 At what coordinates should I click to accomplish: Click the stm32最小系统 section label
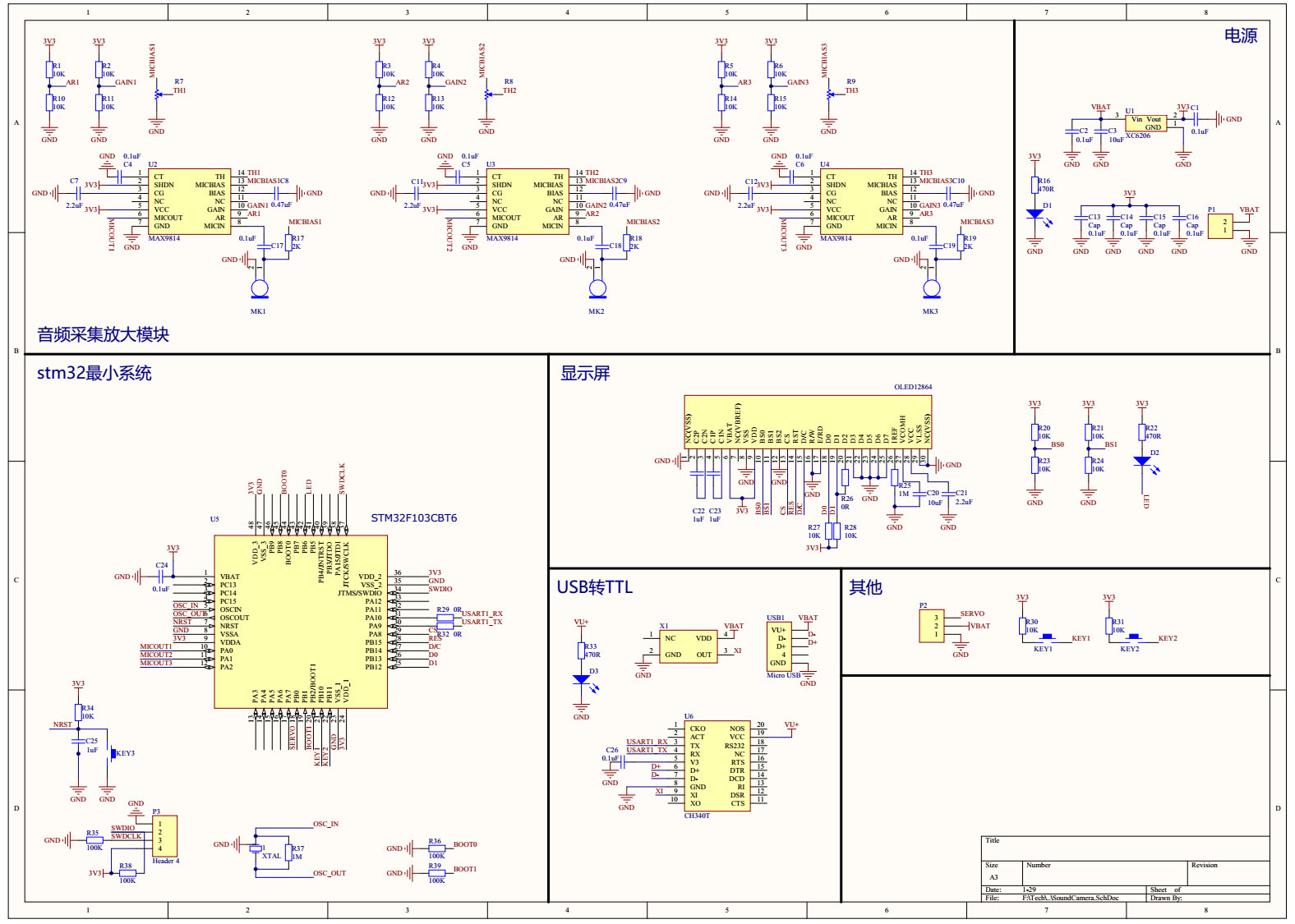(x=94, y=373)
